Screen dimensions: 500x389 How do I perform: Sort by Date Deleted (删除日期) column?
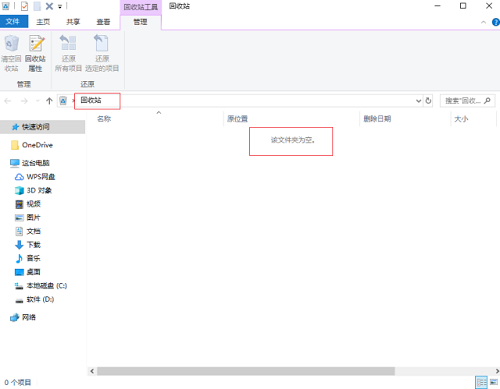pyautogui.click(x=377, y=119)
